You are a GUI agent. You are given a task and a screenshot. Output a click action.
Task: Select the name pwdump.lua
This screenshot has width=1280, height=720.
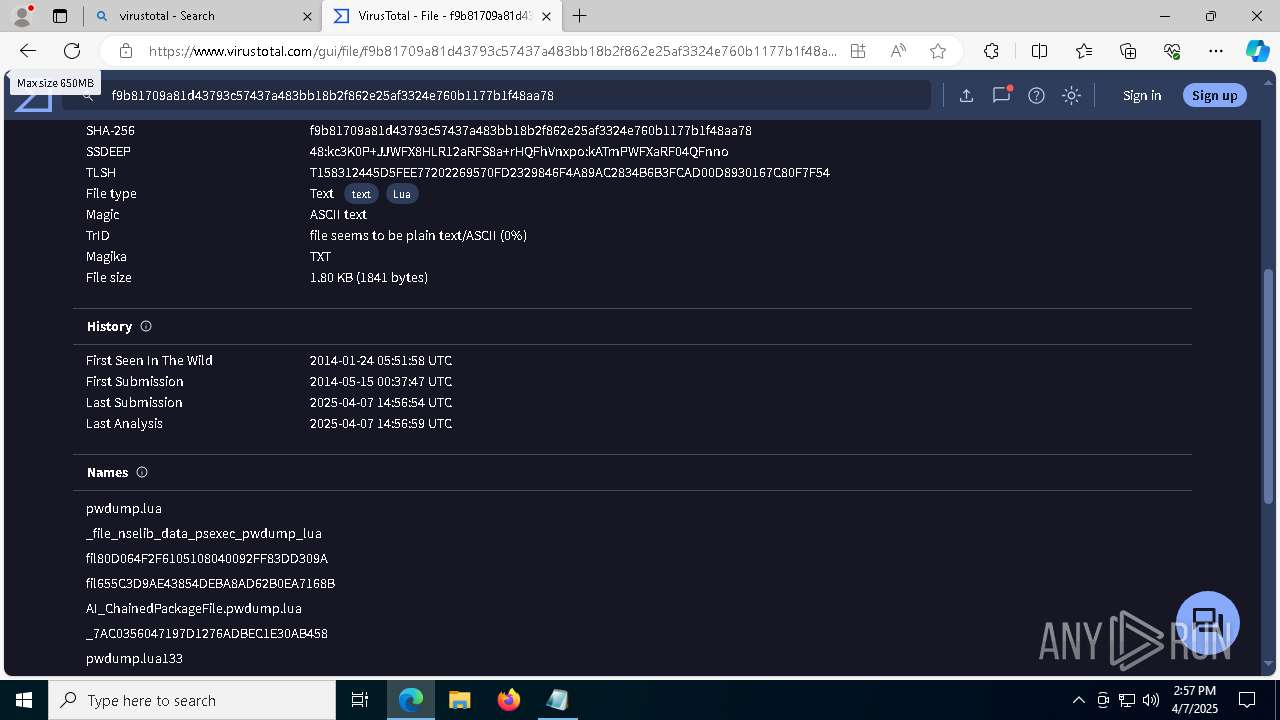[x=124, y=509]
